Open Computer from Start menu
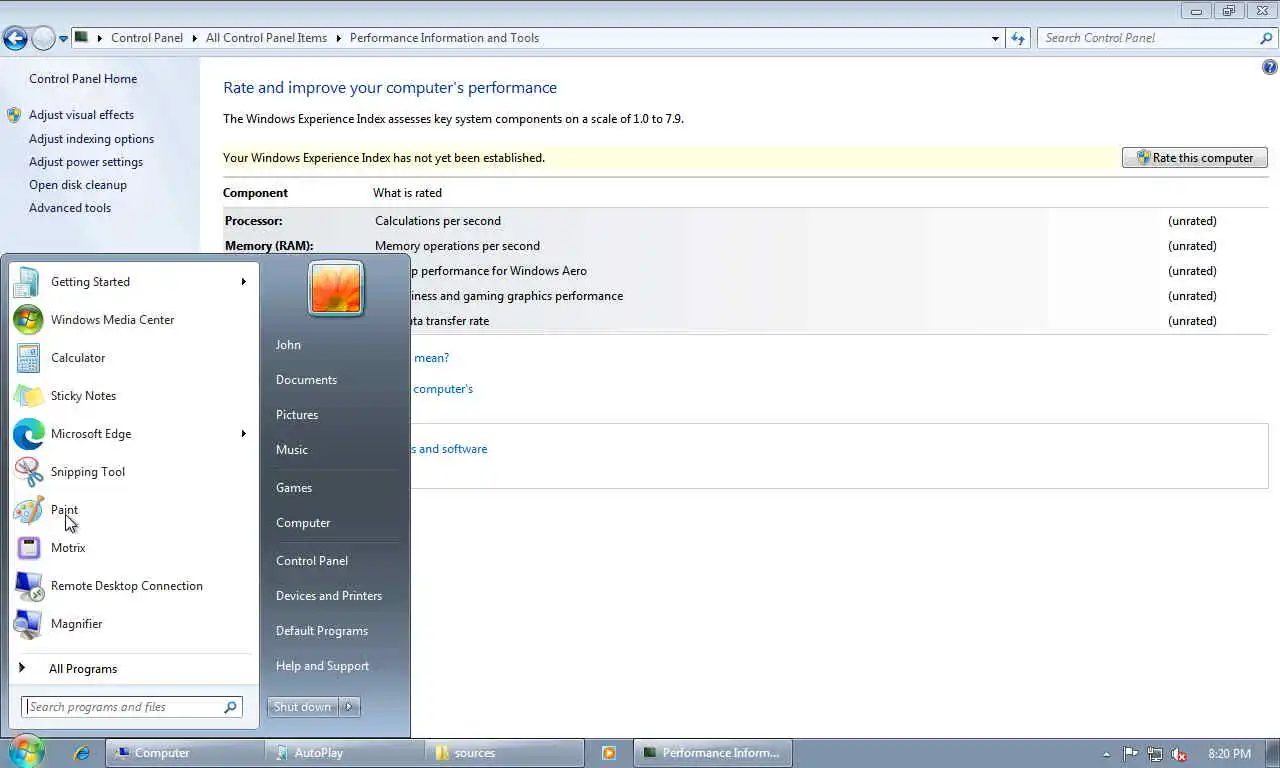1280x768 pixels. click(x=303, y=523)
